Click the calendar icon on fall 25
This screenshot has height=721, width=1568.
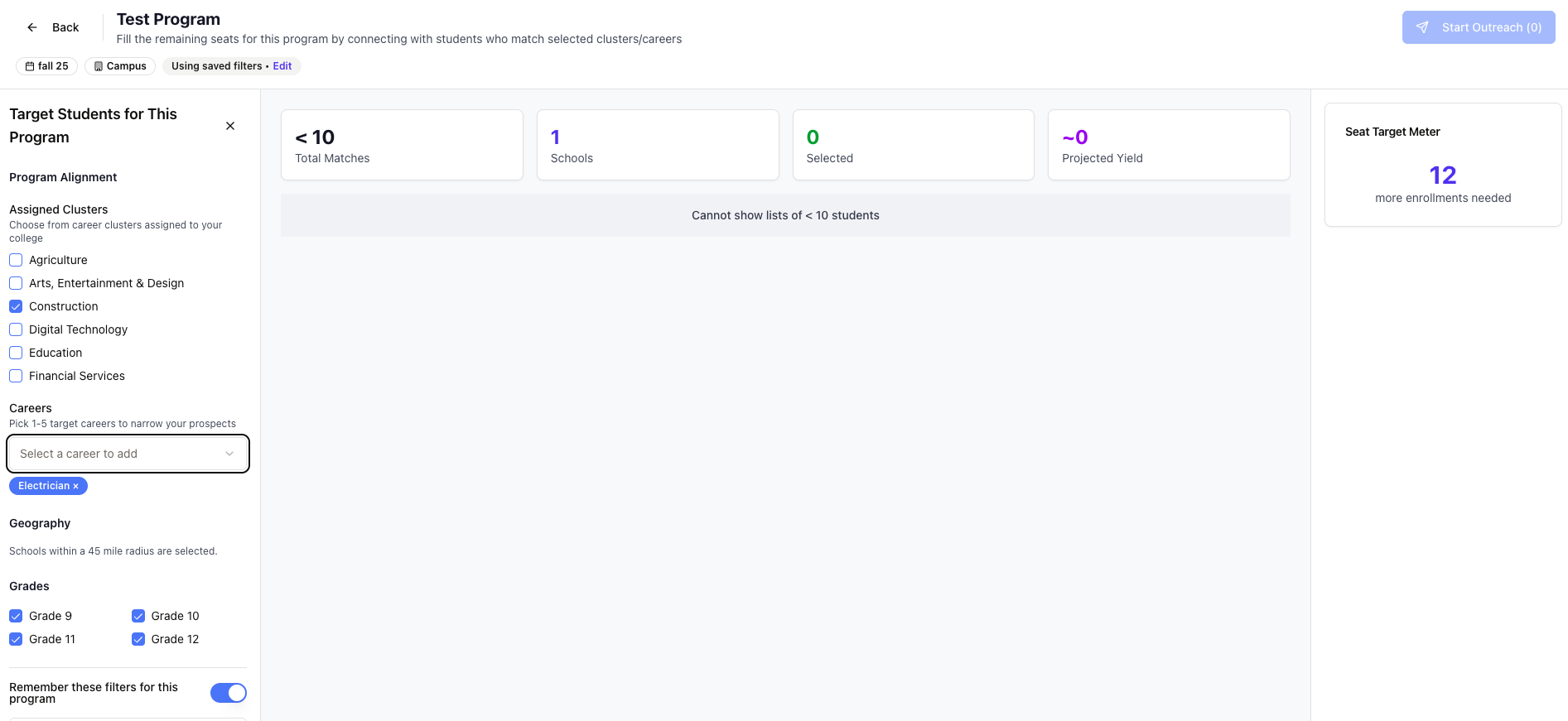coord(30,66)
